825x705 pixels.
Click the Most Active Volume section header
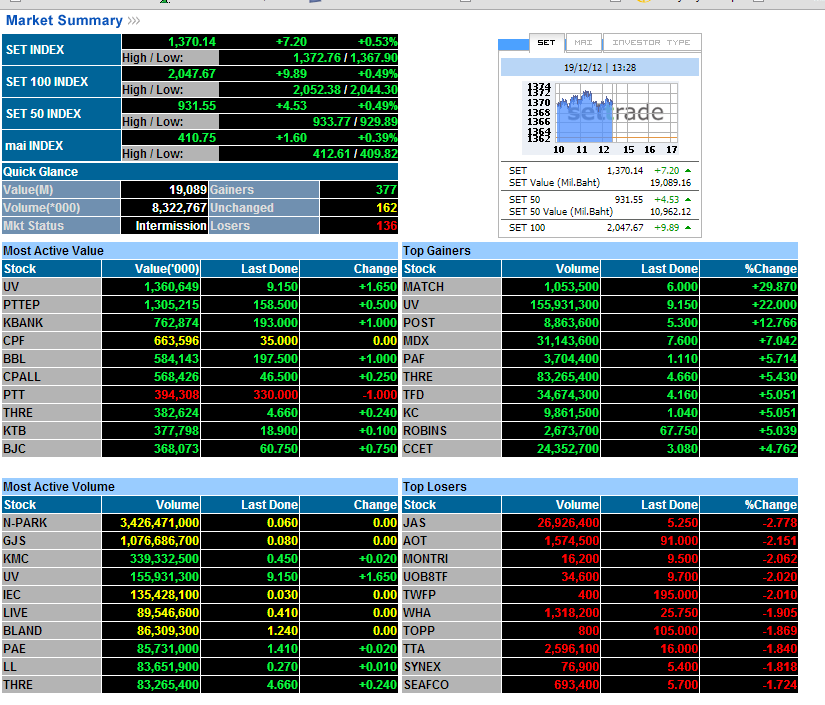pos(200,487)
